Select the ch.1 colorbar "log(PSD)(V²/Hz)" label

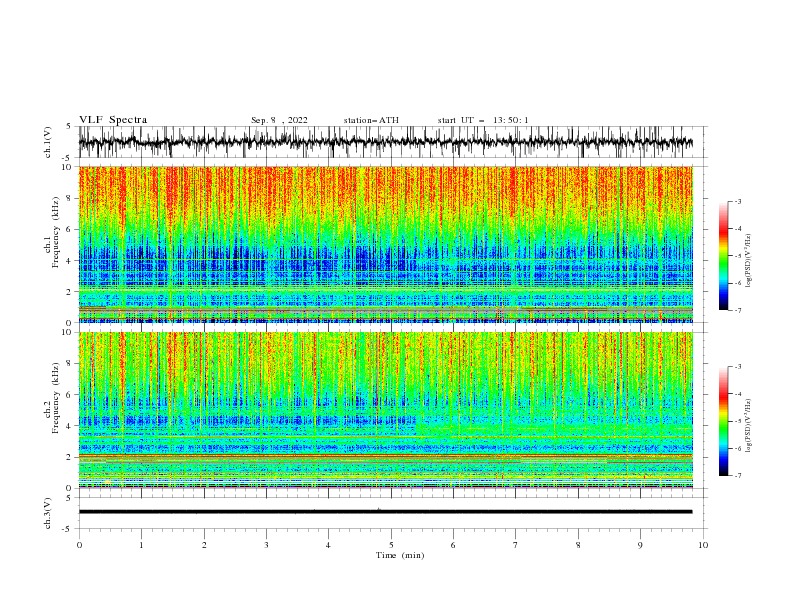tap(749, 261)
